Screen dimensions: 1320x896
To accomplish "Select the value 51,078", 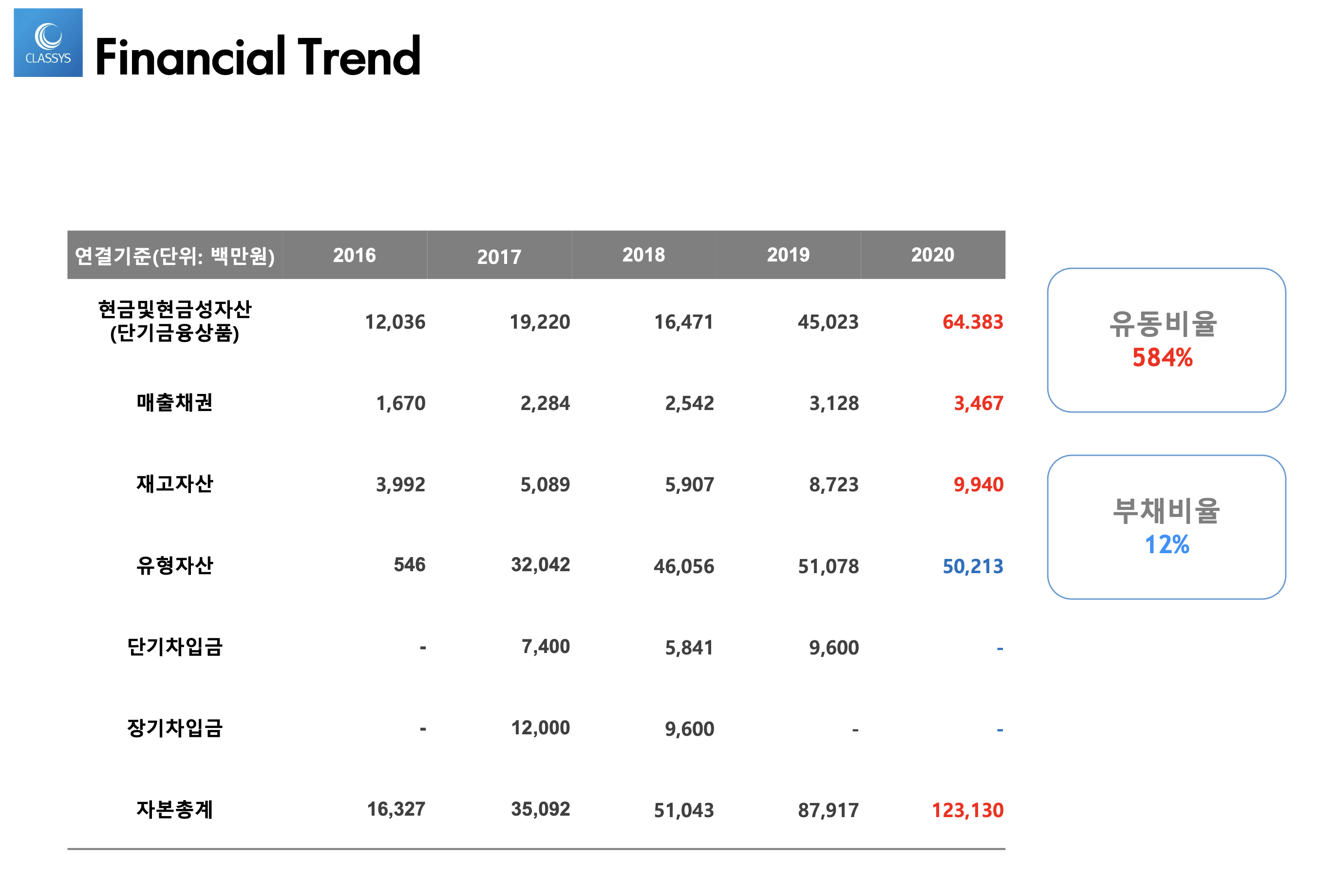I will pyautogui.click(x=829, y=566).
